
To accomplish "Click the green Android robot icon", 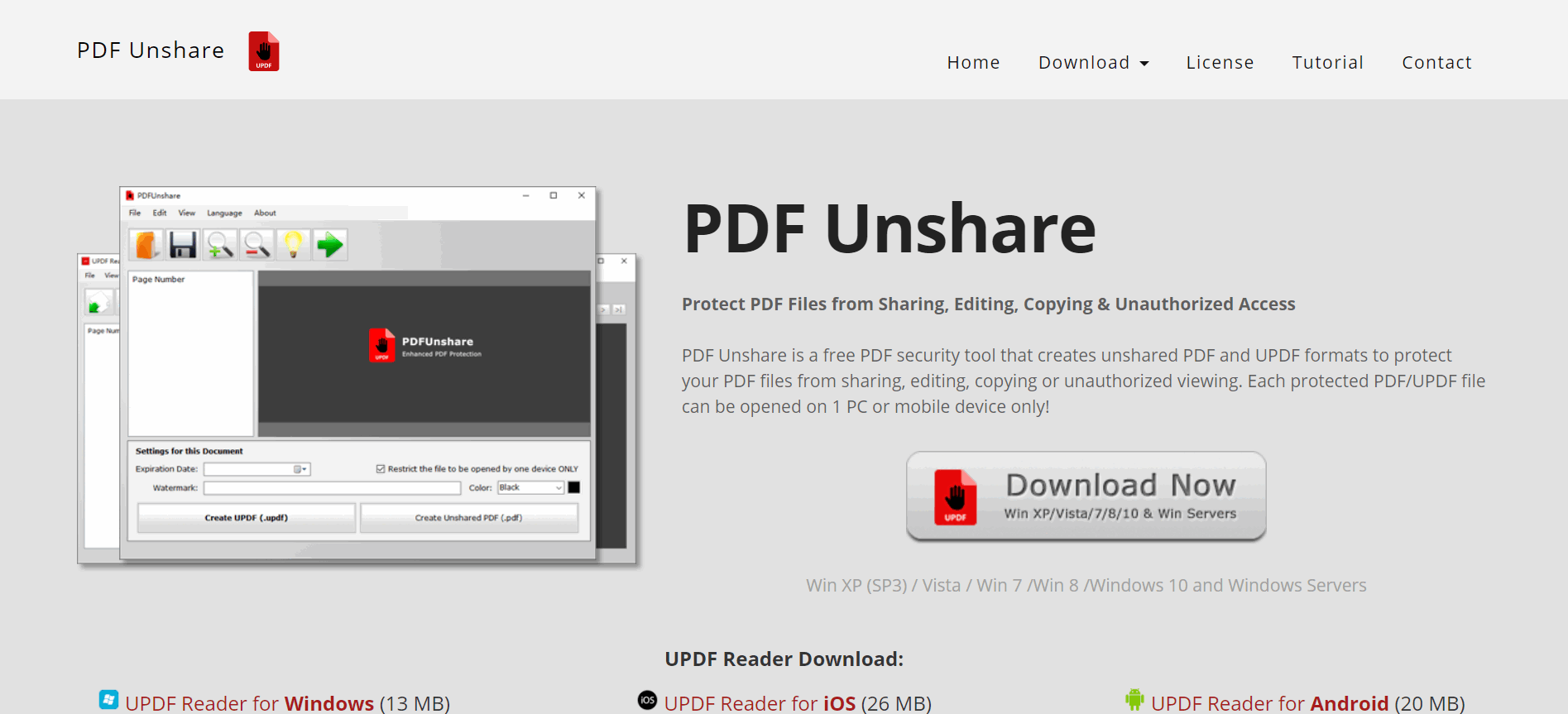I will (1134, 700).
